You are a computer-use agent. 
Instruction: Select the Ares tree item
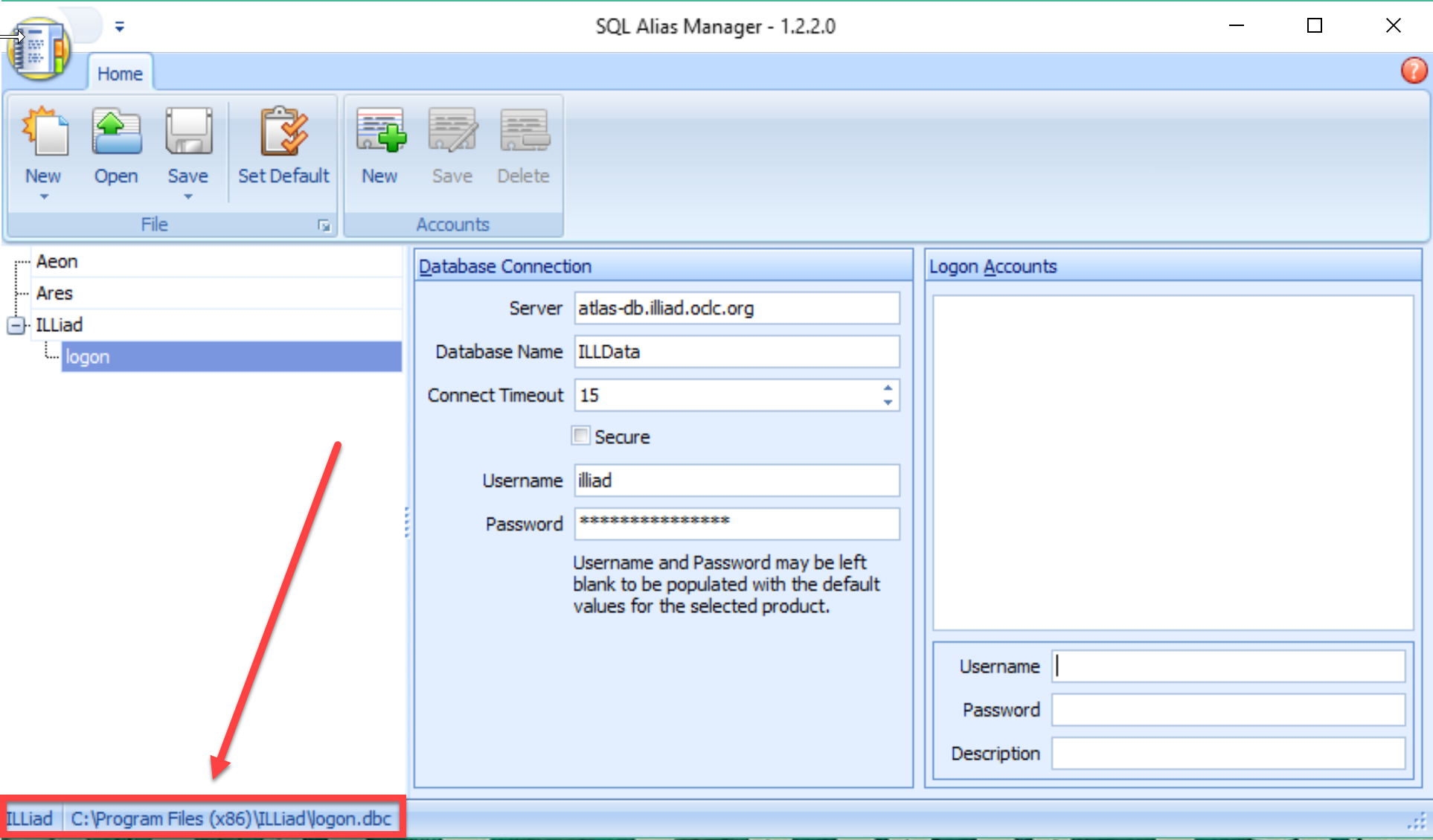pos(54,293)
